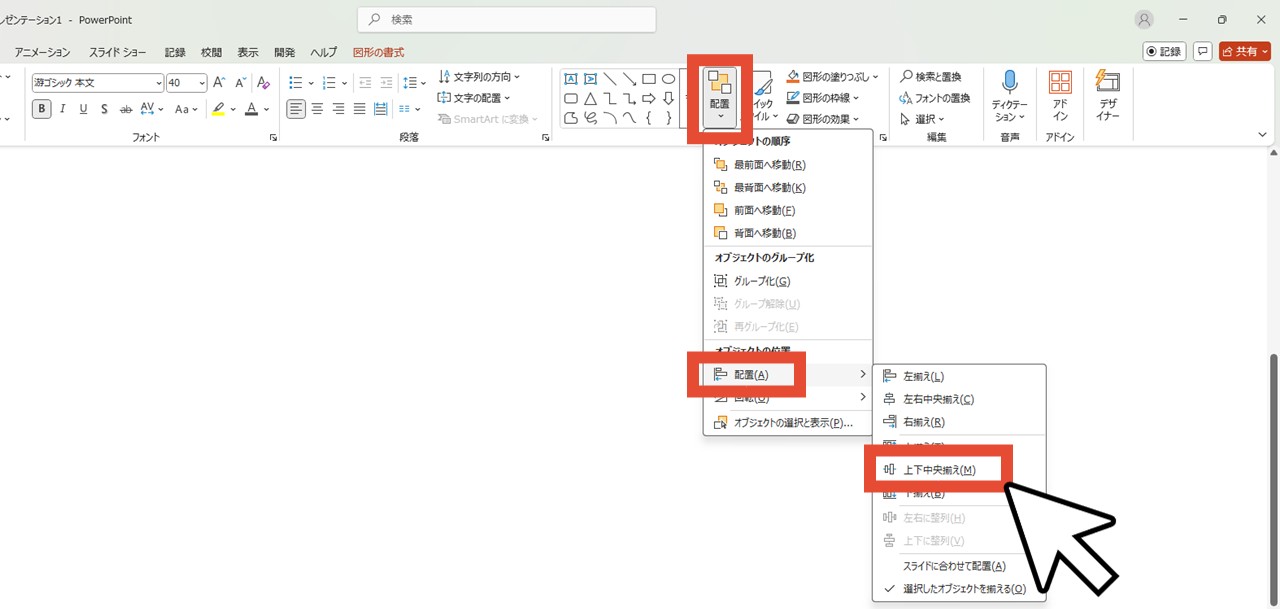Select 上下中央揃え from the submenu
The height and width of the screenshot is (609, 1280).
click(x=938, y=470)
